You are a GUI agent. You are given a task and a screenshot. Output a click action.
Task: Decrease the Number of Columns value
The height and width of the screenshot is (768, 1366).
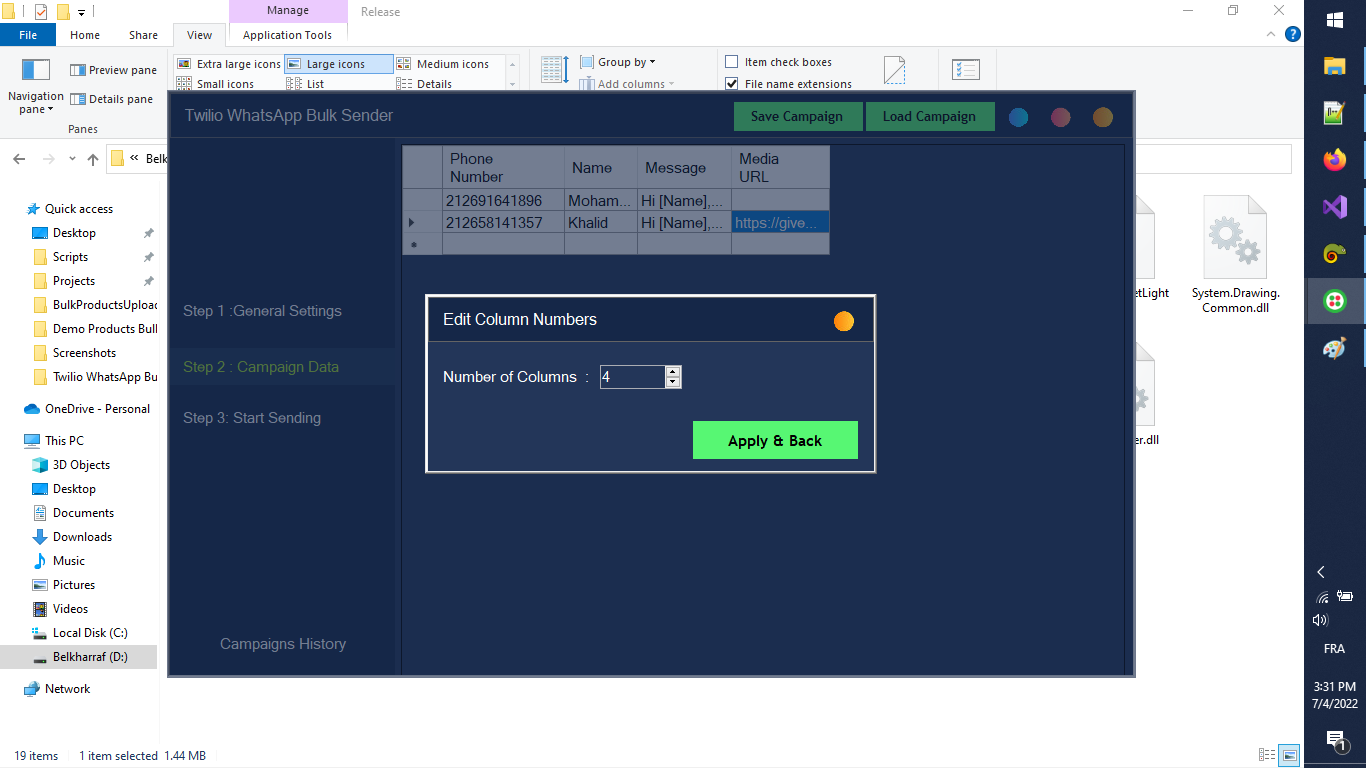tap(673, 382)
